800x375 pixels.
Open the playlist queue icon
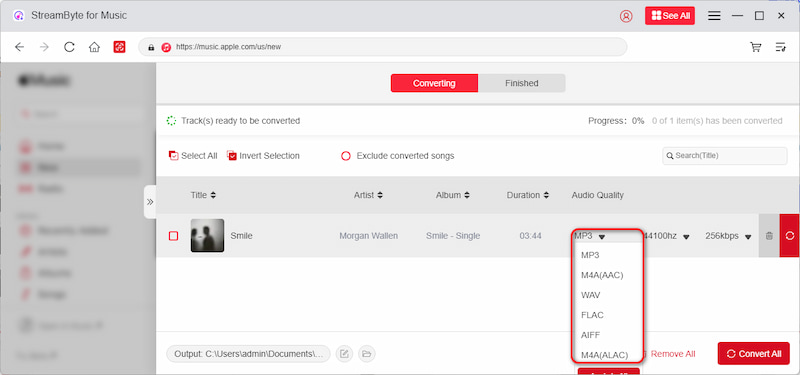pyautogui.click(x=781, y=47)
